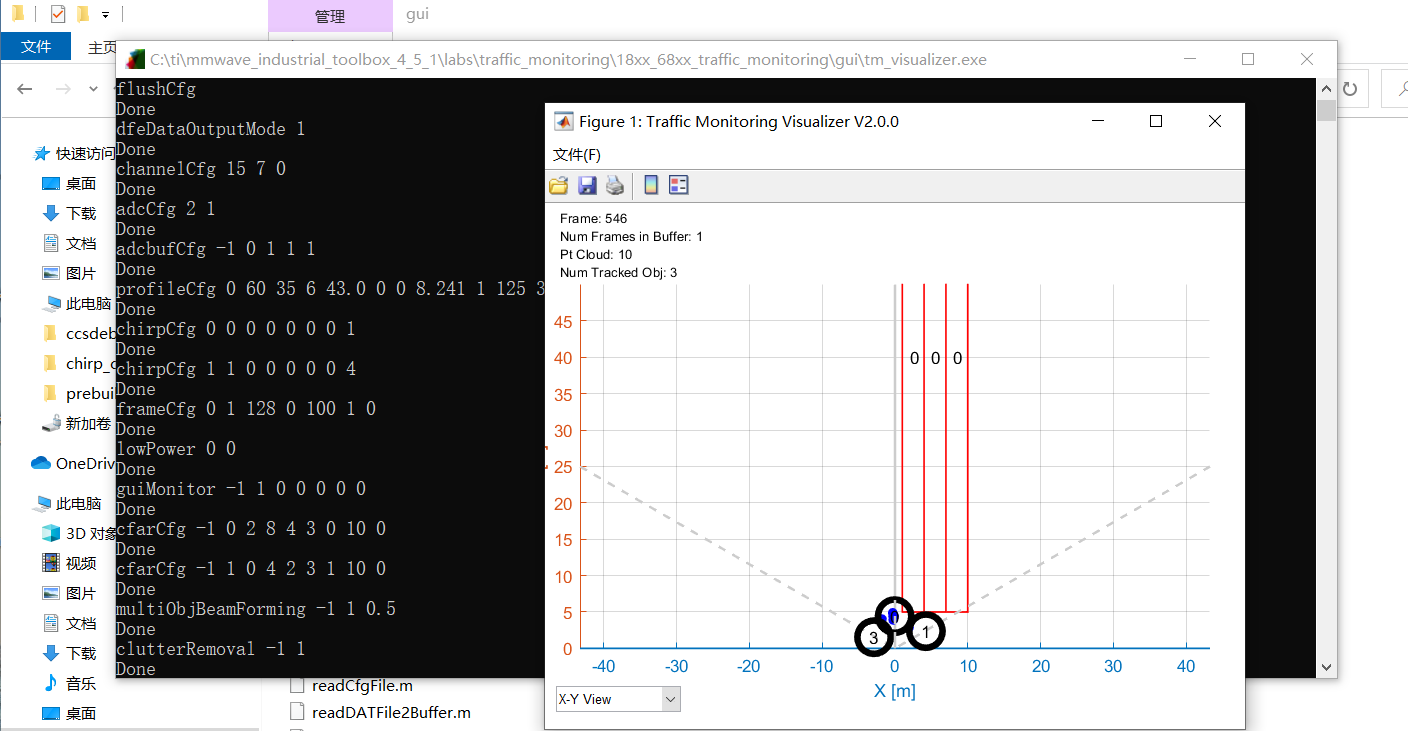Click the MATLAB logo icon in Figure 1 title bar

[564, 121]
